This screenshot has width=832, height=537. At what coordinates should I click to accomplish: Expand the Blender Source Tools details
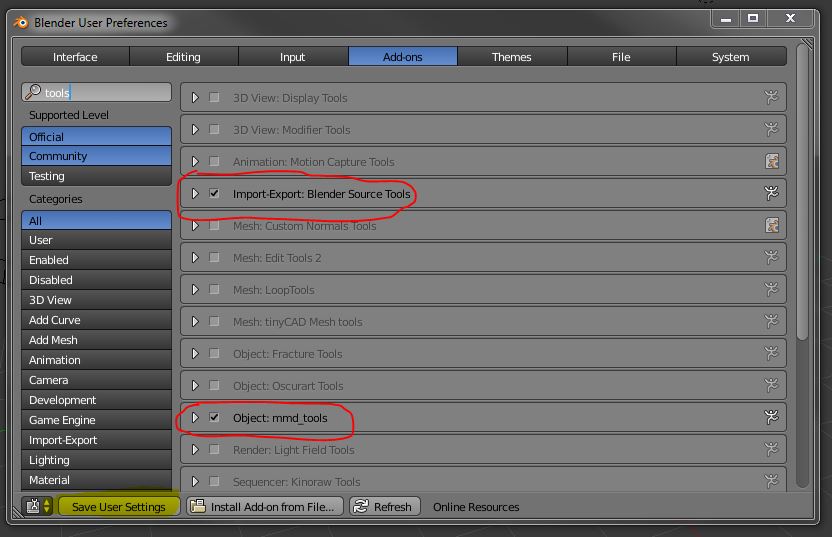(195, 193)
